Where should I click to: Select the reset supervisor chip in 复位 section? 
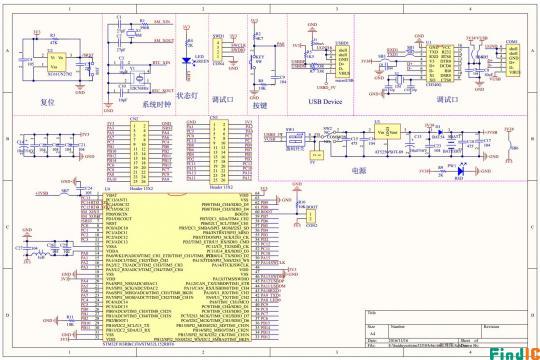click(57, 62)
